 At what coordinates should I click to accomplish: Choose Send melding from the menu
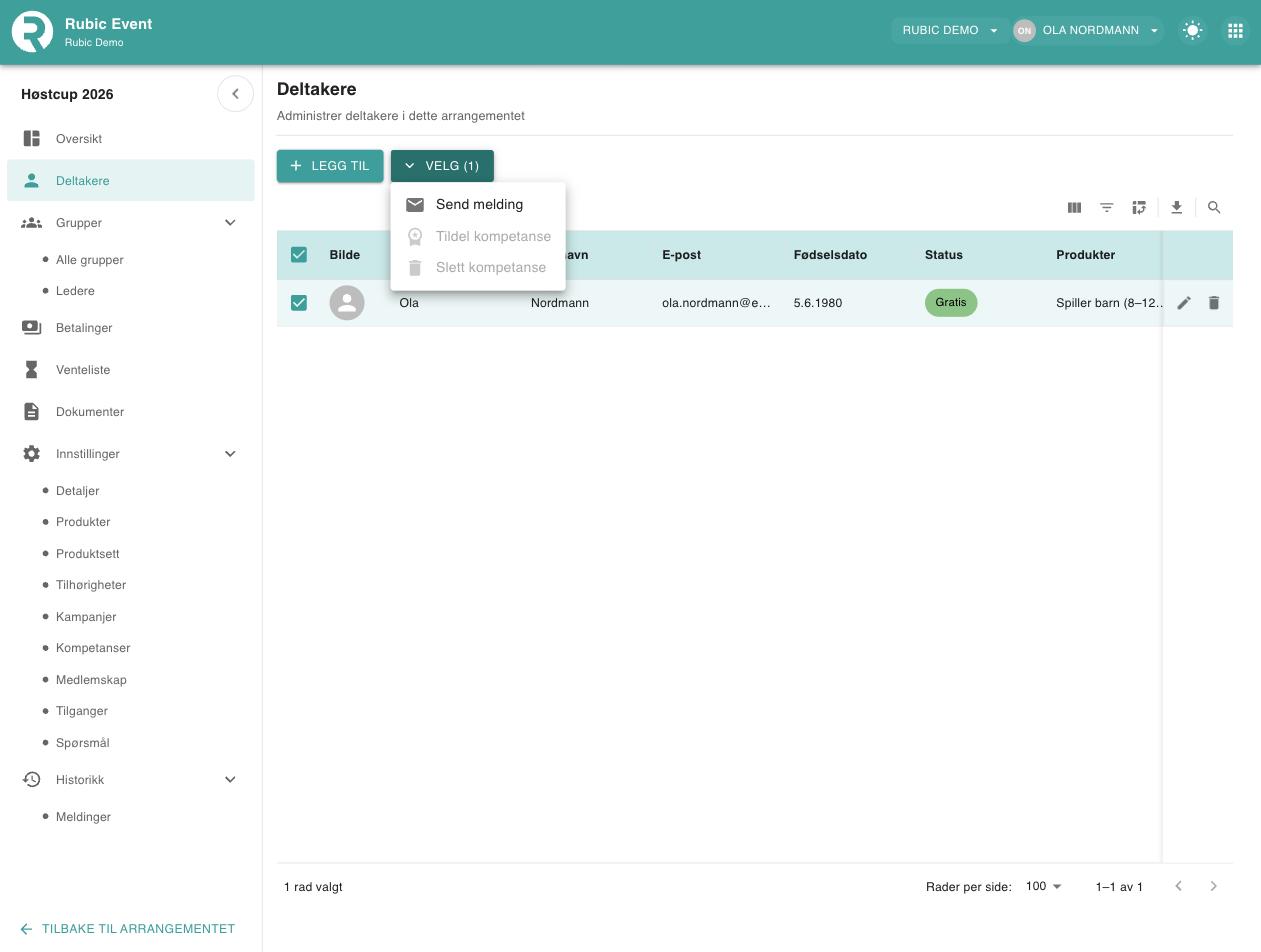(478, 205)
